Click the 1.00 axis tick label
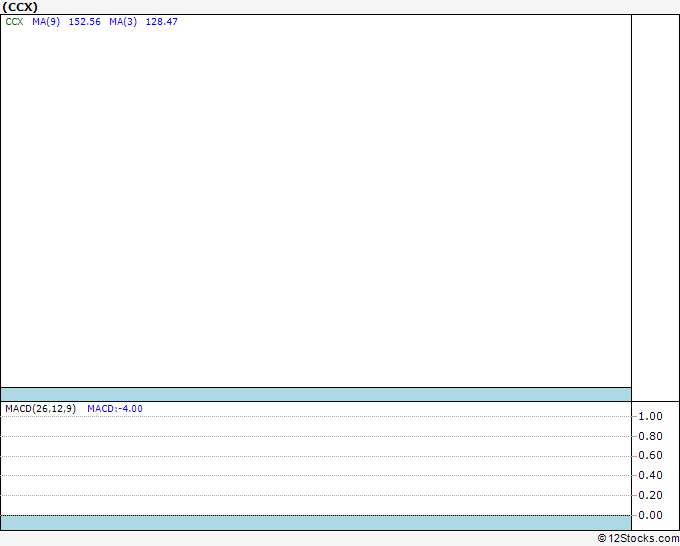This screenshot has width=680, height=546. point(650,416)
